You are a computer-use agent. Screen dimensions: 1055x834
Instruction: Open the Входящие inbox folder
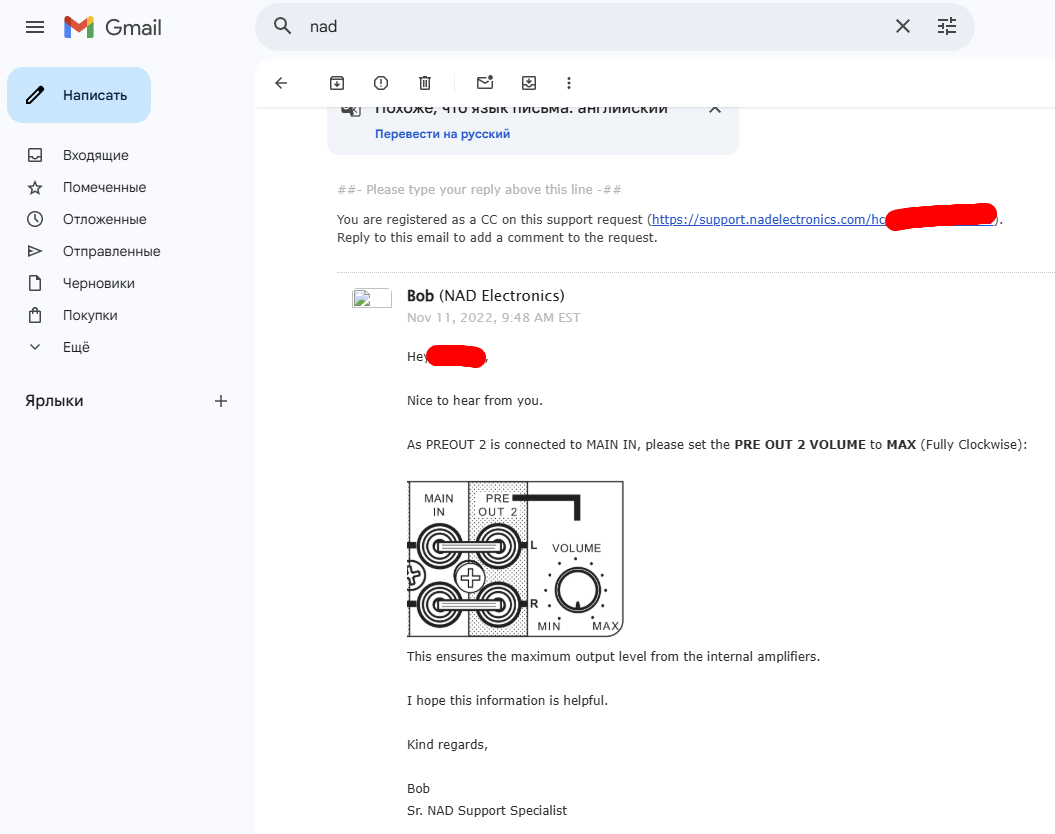pyautogui.click(x=95, y=155)
